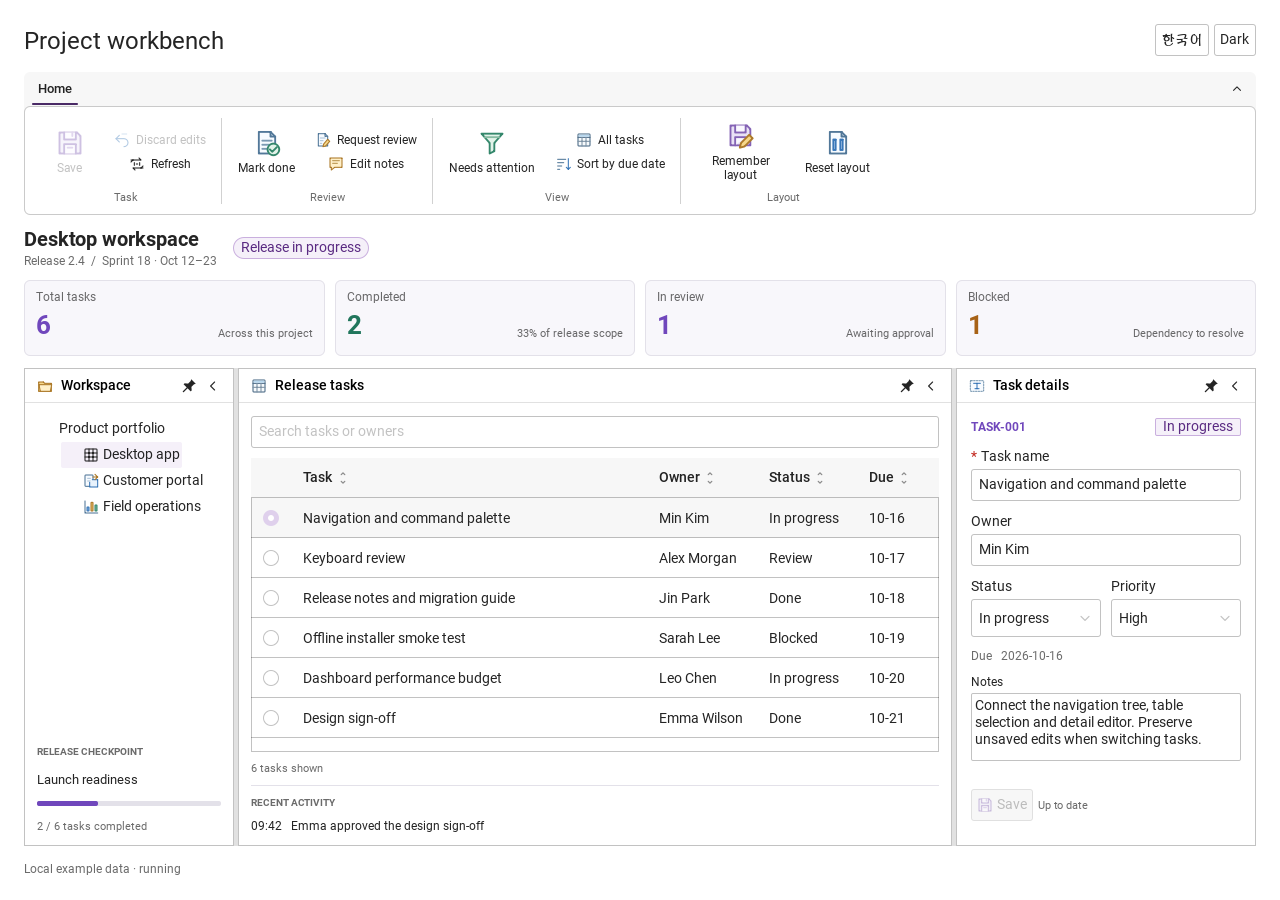Click the Mark done icon in ribbon
1280x900 pixels.
click(267, 143)
